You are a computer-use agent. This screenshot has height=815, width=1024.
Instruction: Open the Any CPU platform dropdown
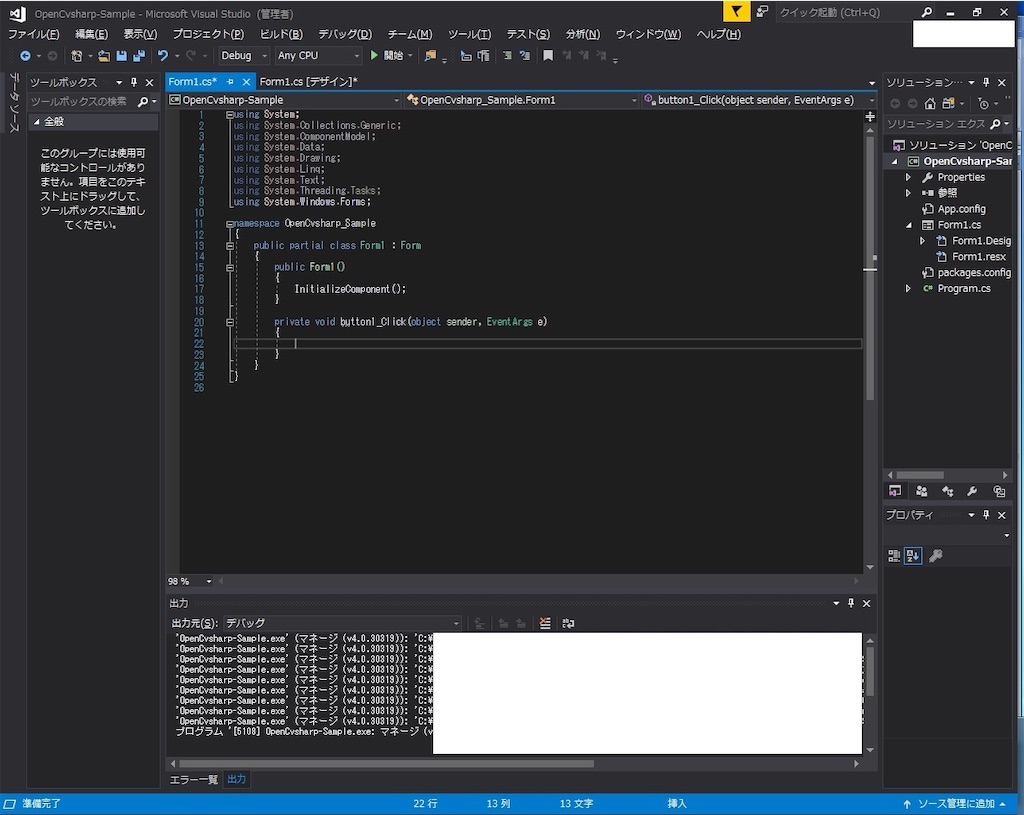(x=318, y=56)
